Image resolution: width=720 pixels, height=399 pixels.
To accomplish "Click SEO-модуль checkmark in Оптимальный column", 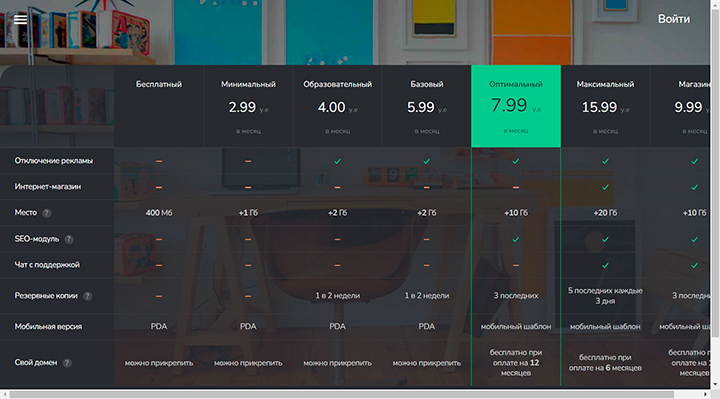I will click(516, 239).
